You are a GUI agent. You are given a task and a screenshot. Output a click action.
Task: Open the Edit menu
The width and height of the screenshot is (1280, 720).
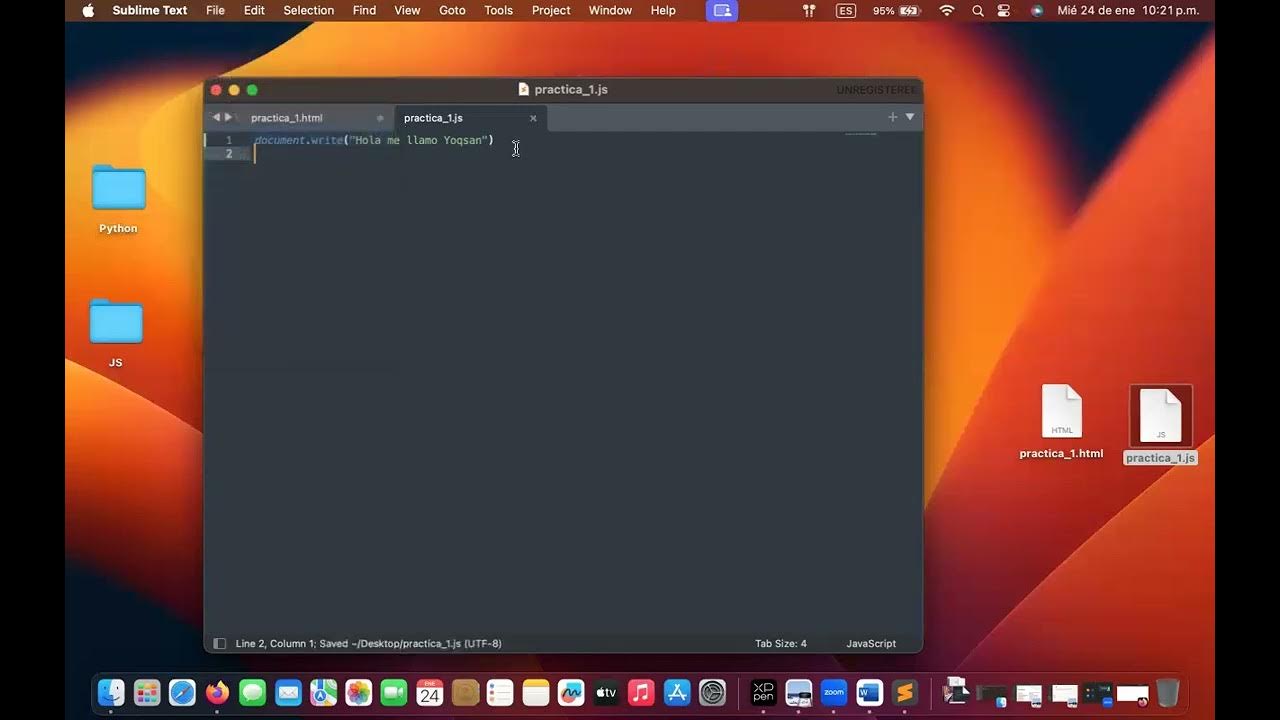(x=254, y=10)
